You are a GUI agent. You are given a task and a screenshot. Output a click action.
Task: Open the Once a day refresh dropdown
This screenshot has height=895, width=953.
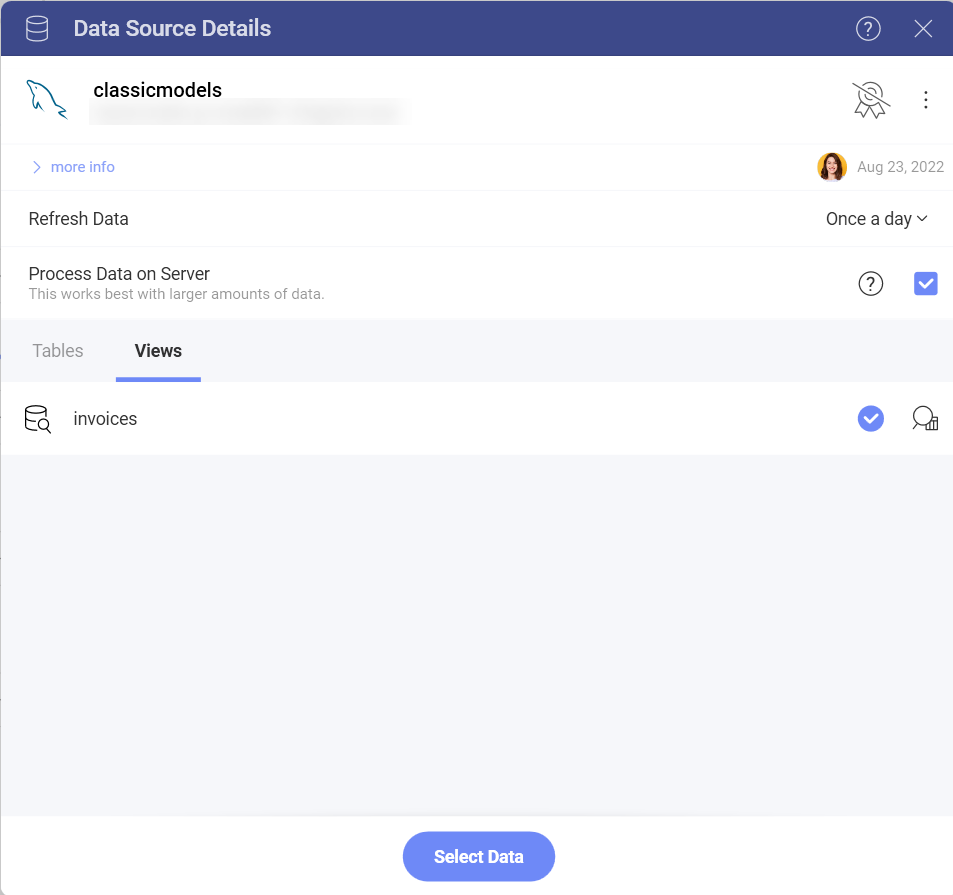[876, 219]
